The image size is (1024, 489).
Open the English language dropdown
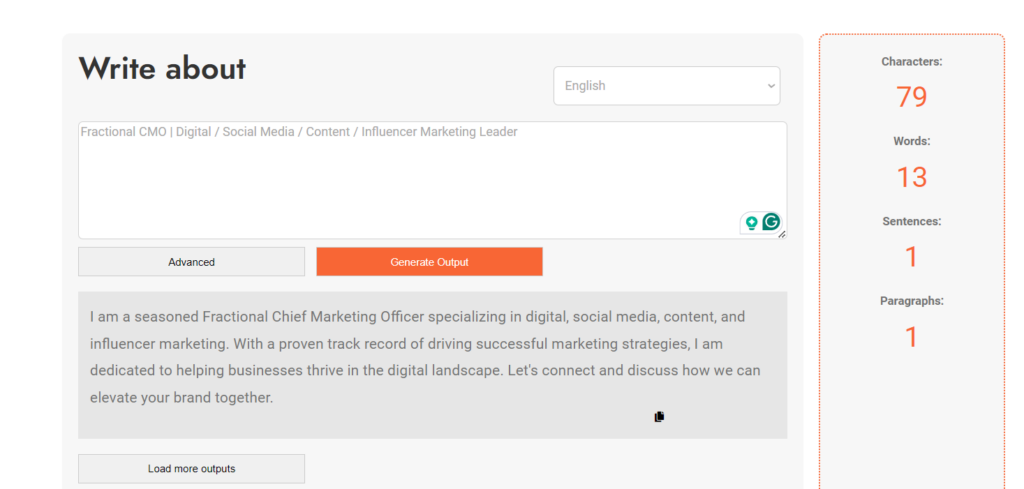667,86
